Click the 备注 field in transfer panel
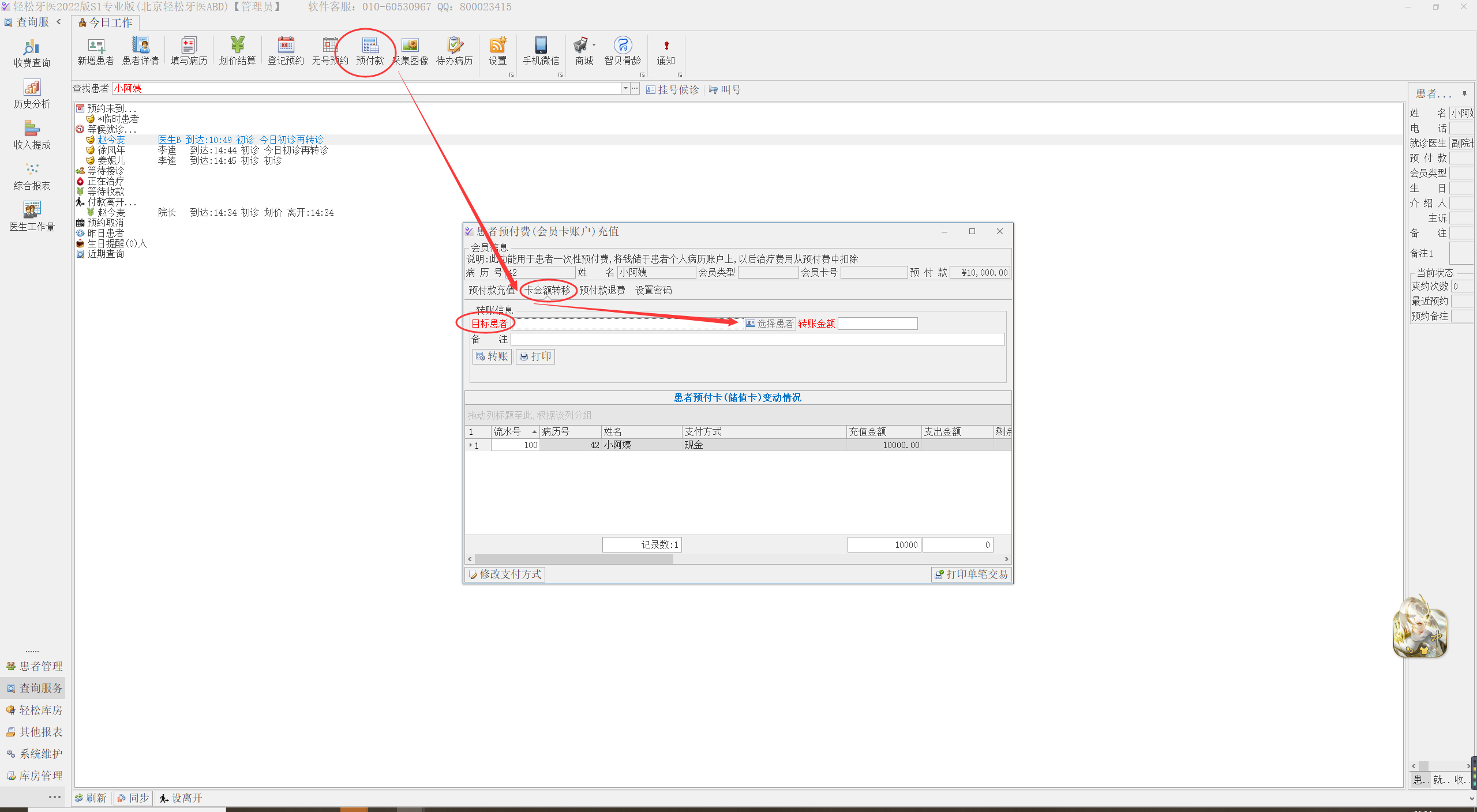Image resolution: width=1477 pixels, height=812 pixels. click(758, 339)
